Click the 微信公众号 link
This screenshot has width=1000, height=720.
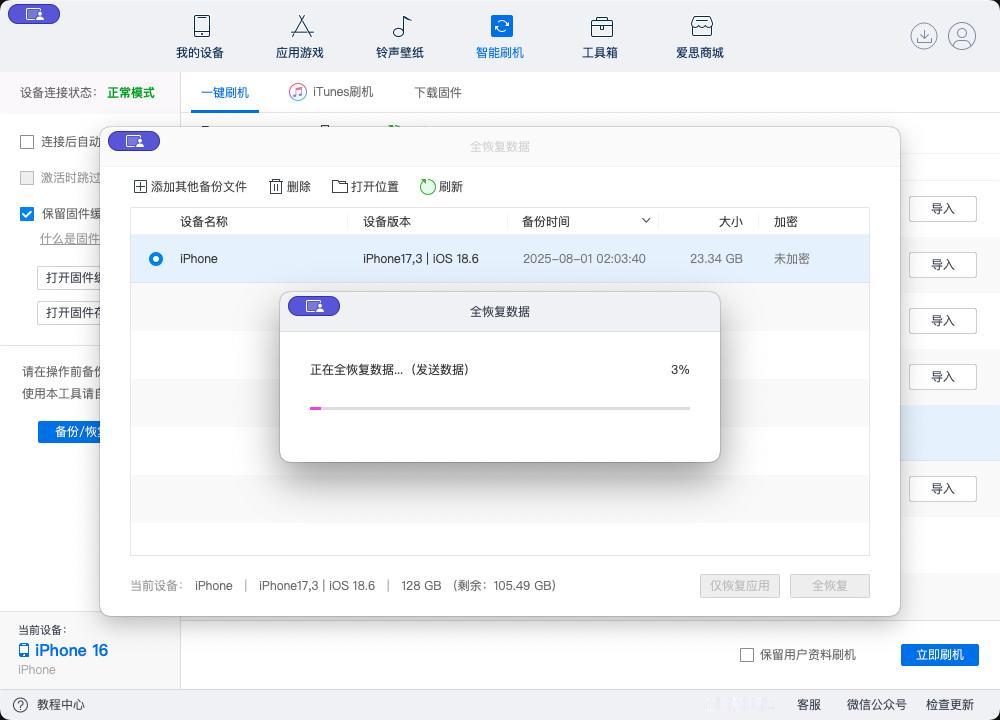876,705
